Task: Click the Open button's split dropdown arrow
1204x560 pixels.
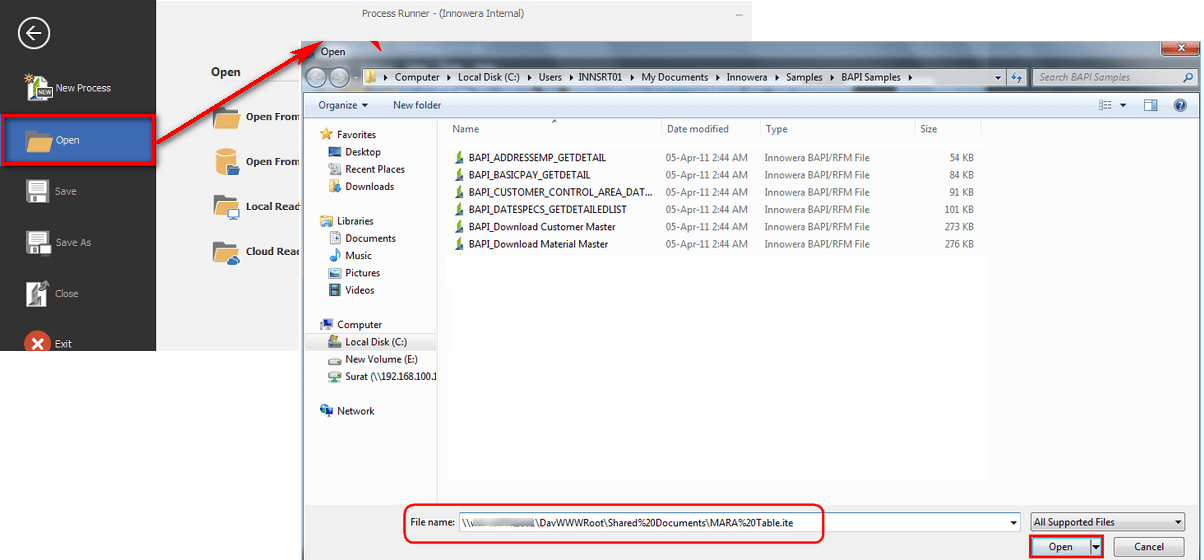Action: pos(1096,547)
